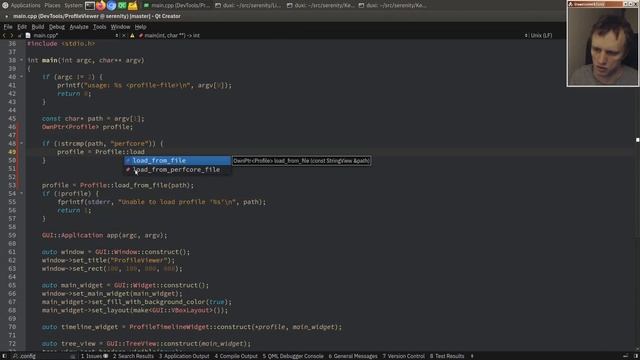
Task: Launch the Qt Creator green panel icon
Action: (x=122, y=6)
